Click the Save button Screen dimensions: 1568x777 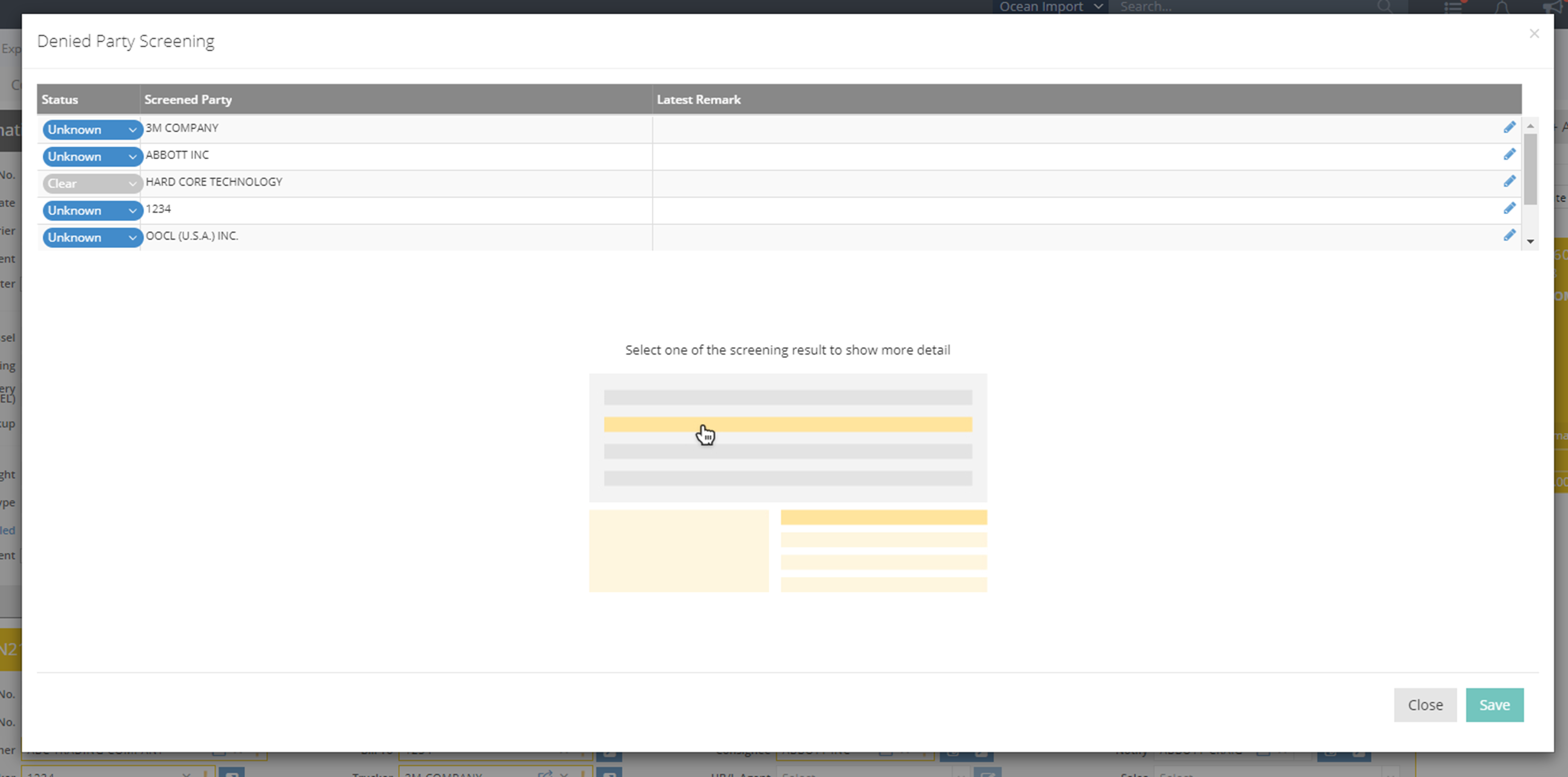1494,705
